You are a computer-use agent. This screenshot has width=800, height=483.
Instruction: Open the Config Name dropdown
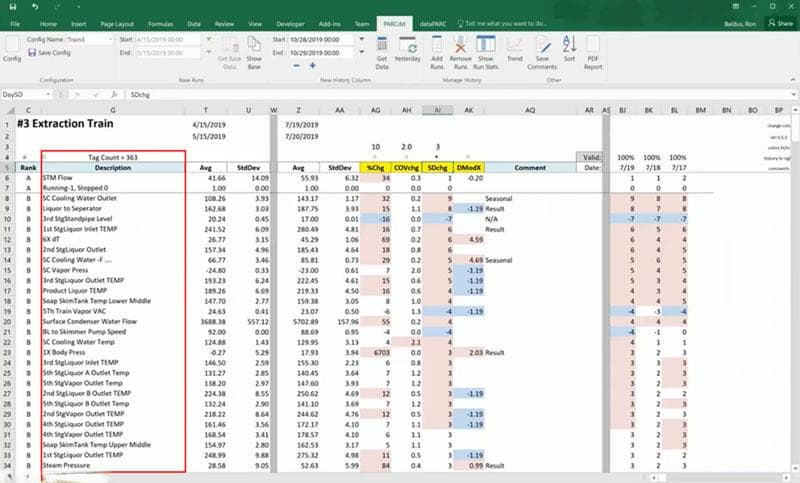(x=110, y=39)
